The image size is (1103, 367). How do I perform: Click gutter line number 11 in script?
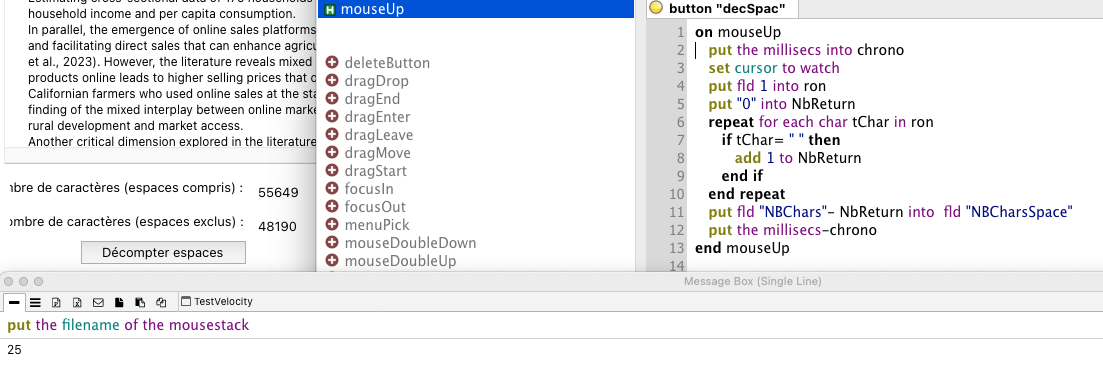point(677,212)
